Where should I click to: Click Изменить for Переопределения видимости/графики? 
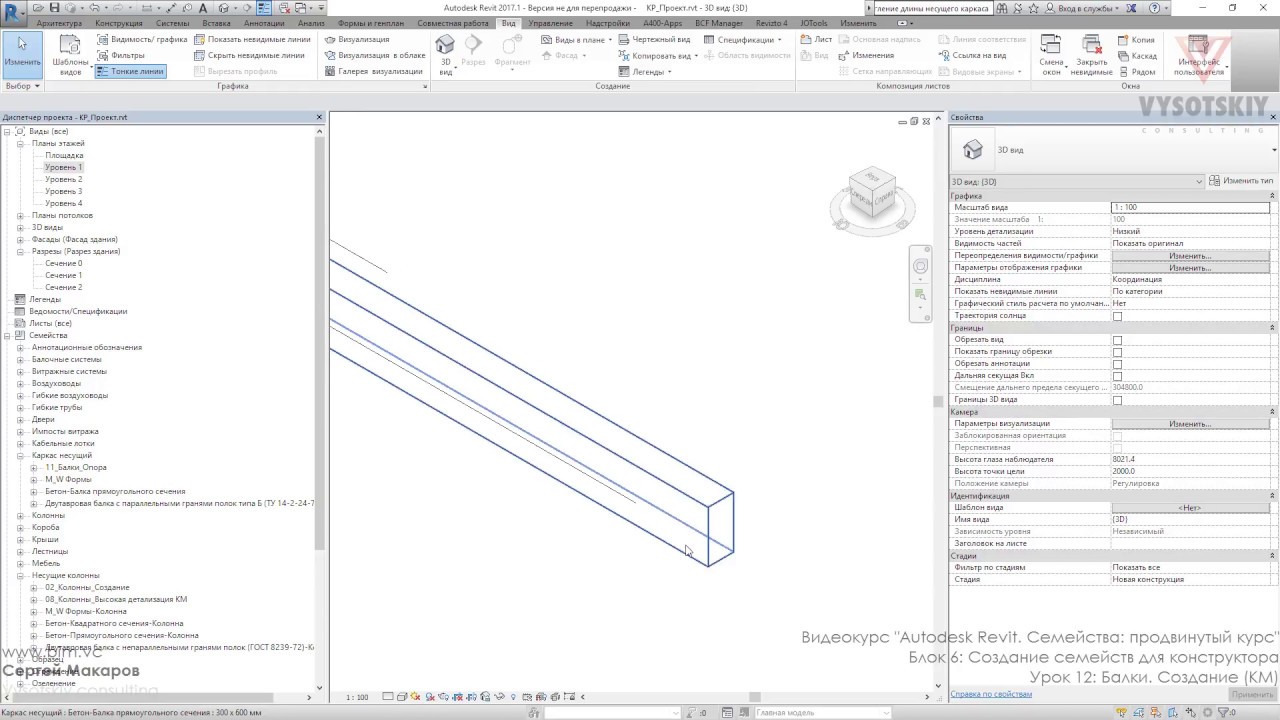[1190, 256]
